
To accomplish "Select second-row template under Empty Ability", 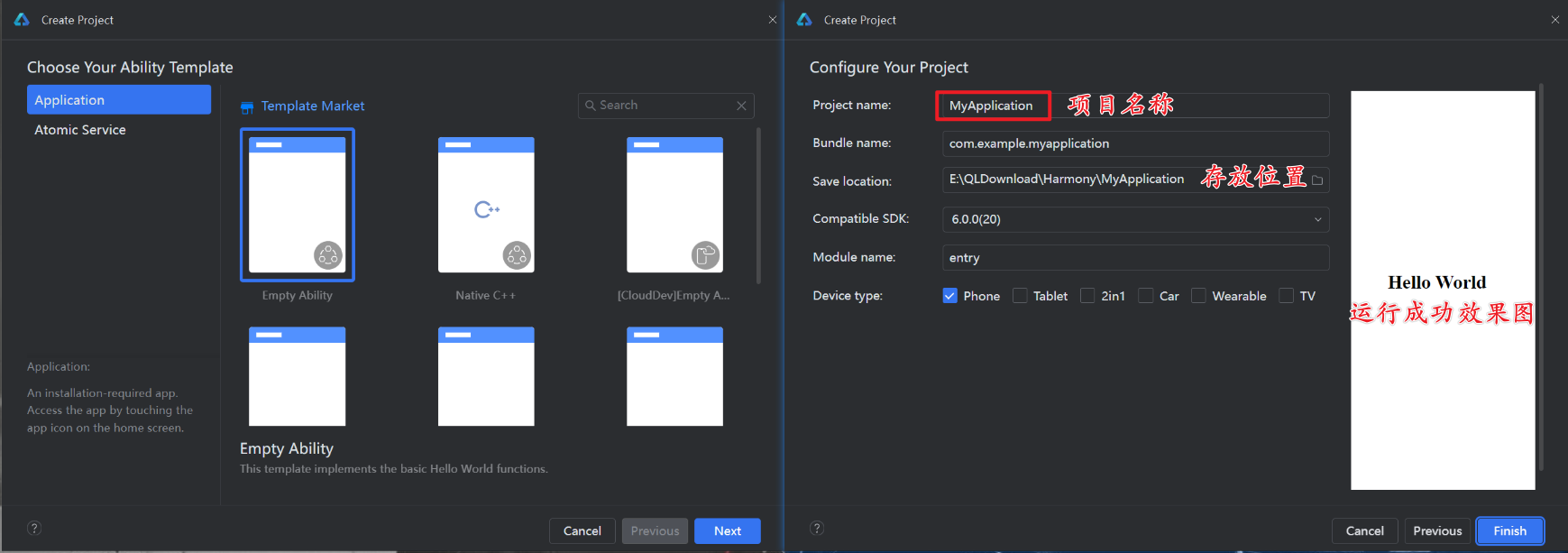I will tap(297, 376).
